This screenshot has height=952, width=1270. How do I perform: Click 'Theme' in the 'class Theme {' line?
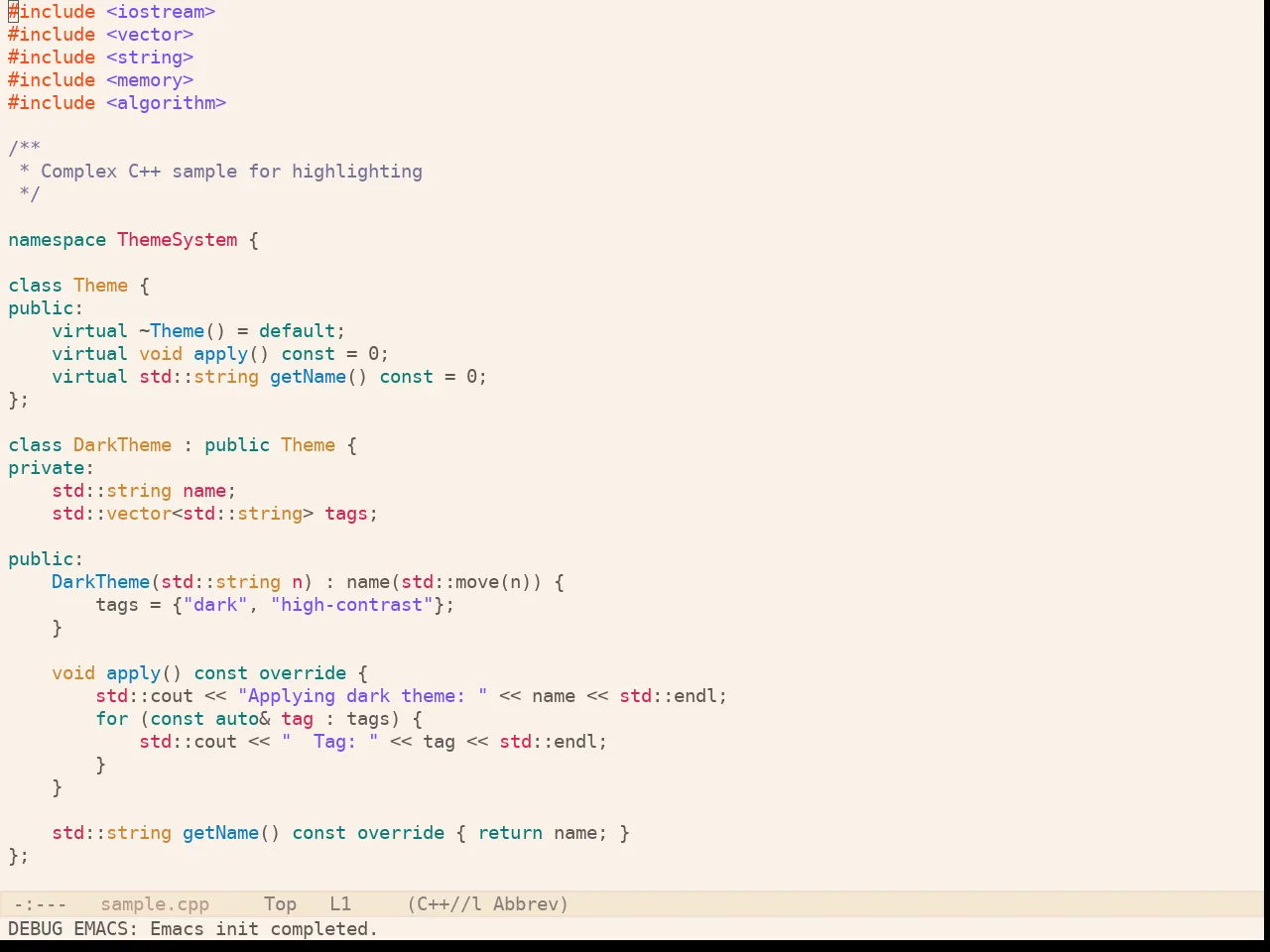click(101, 286)
